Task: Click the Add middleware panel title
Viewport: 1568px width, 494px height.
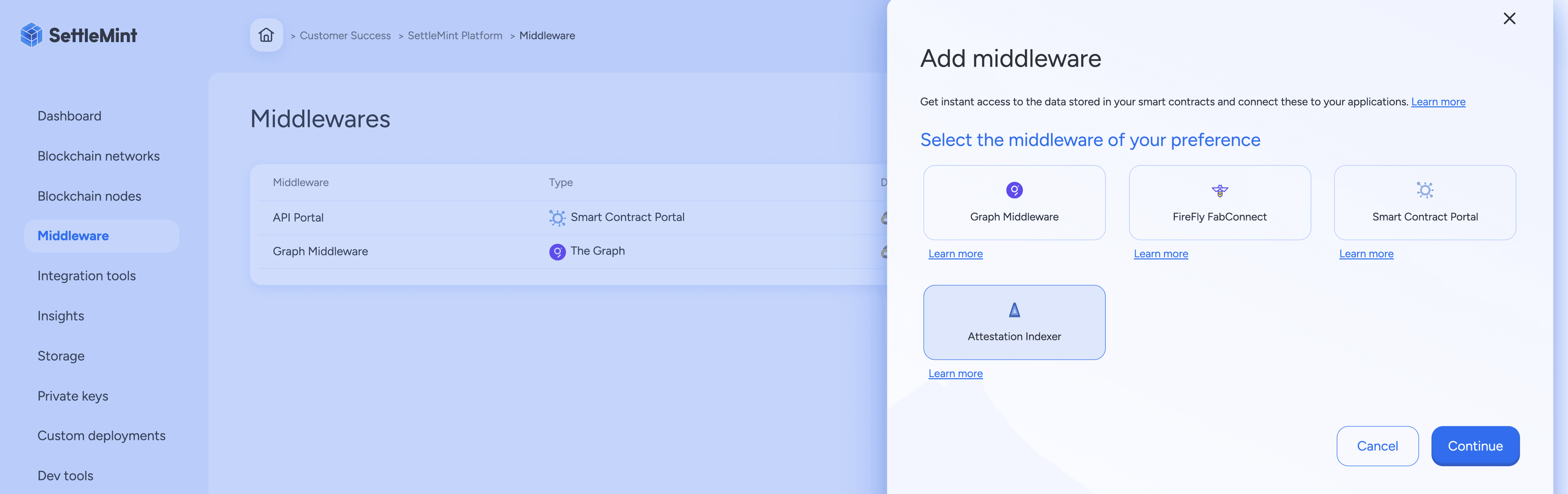Action: click(x=1011, y=58)
